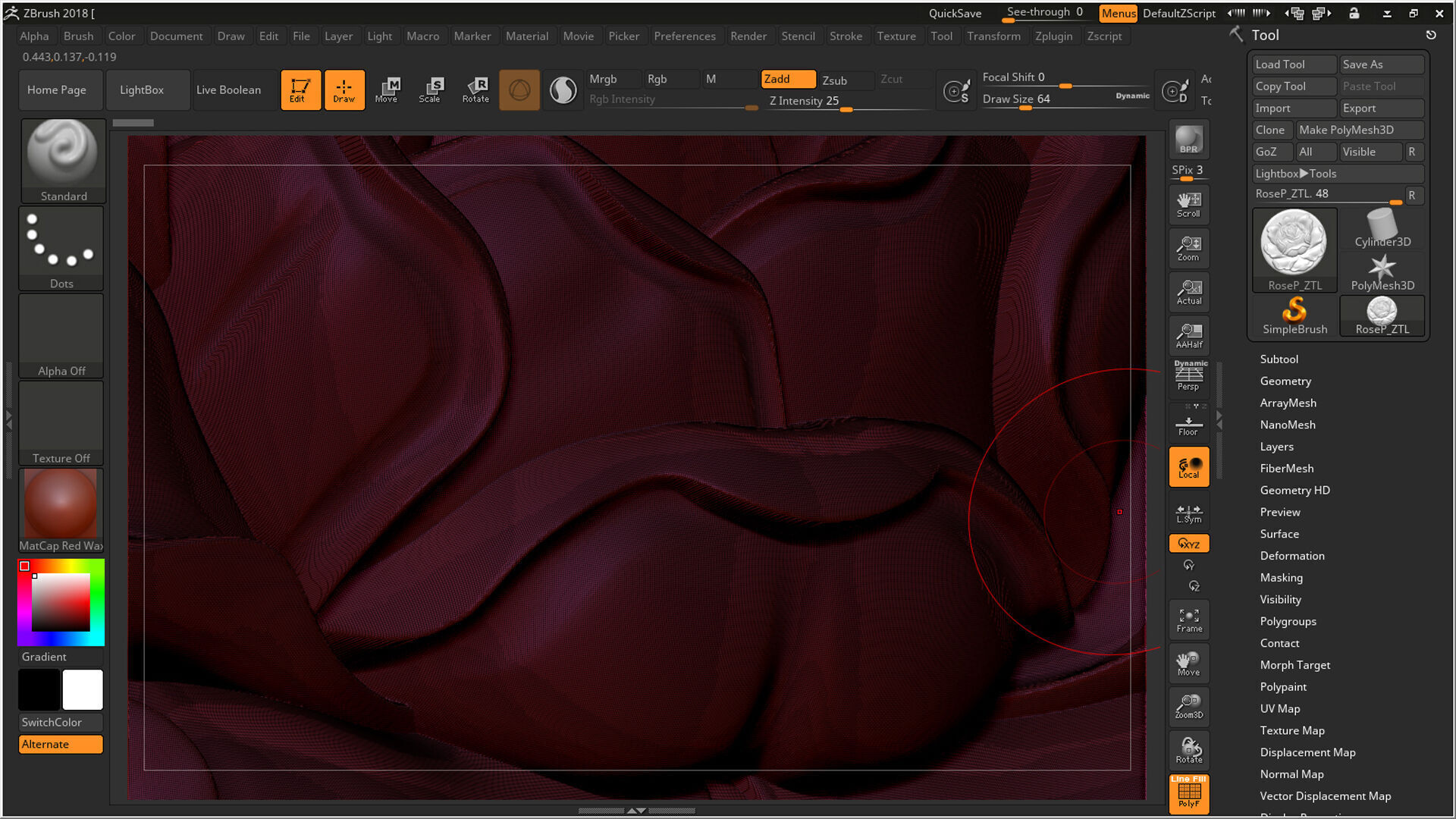Open the Brush menu
The height and width of the screenshot is (819, 1456).
(78, 36)
